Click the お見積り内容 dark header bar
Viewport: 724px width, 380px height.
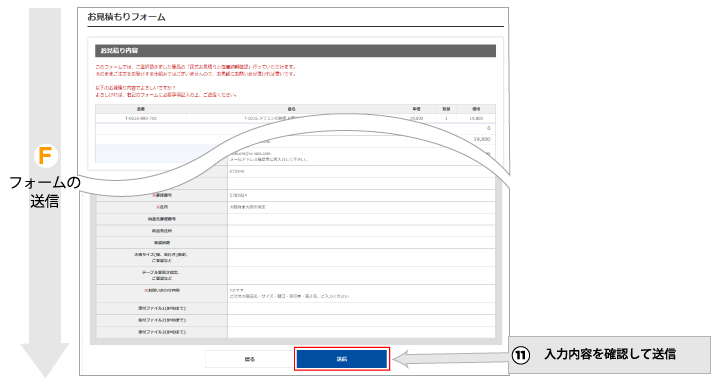click(296, 51)
